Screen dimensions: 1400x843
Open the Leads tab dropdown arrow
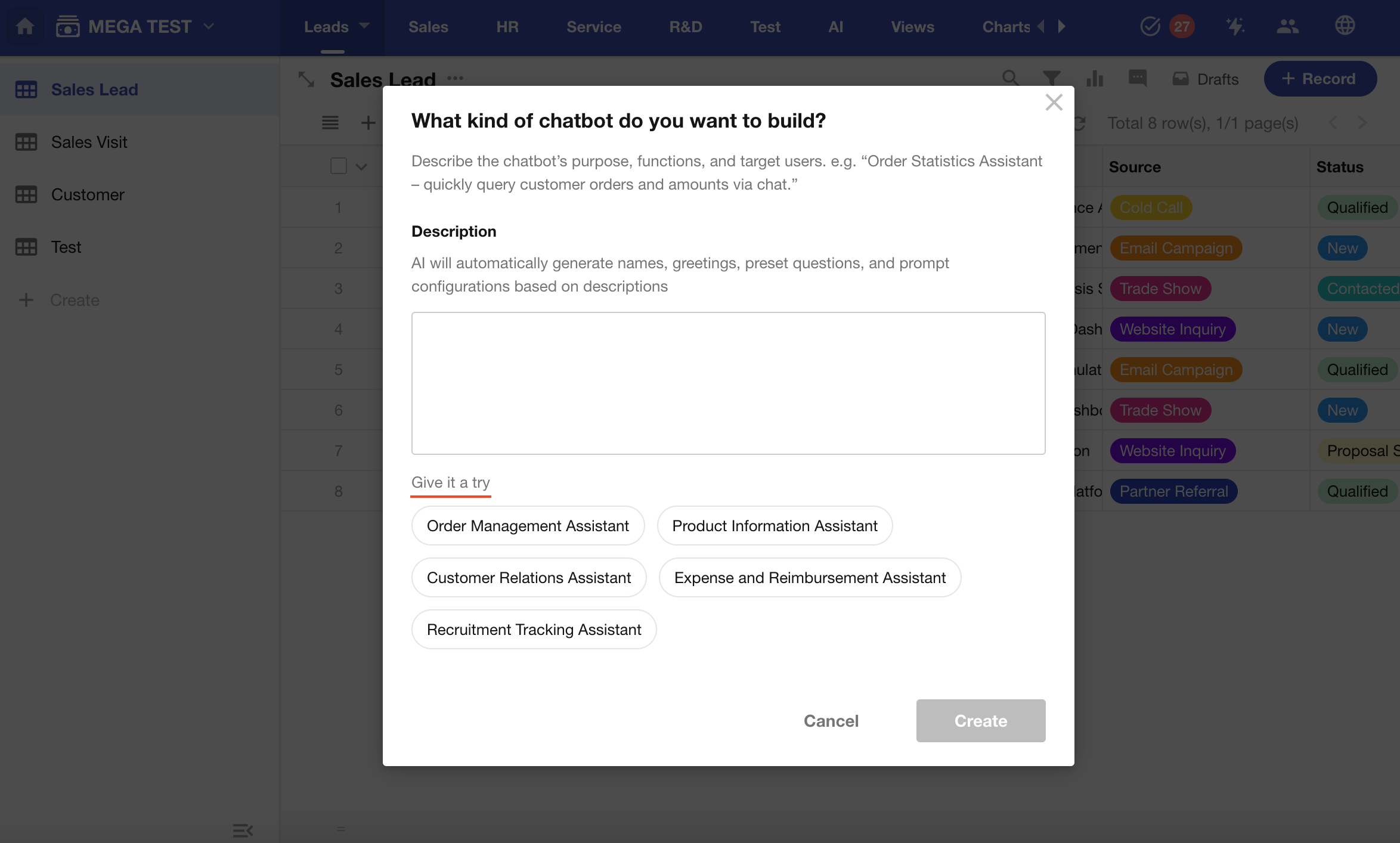click(364, 26)
